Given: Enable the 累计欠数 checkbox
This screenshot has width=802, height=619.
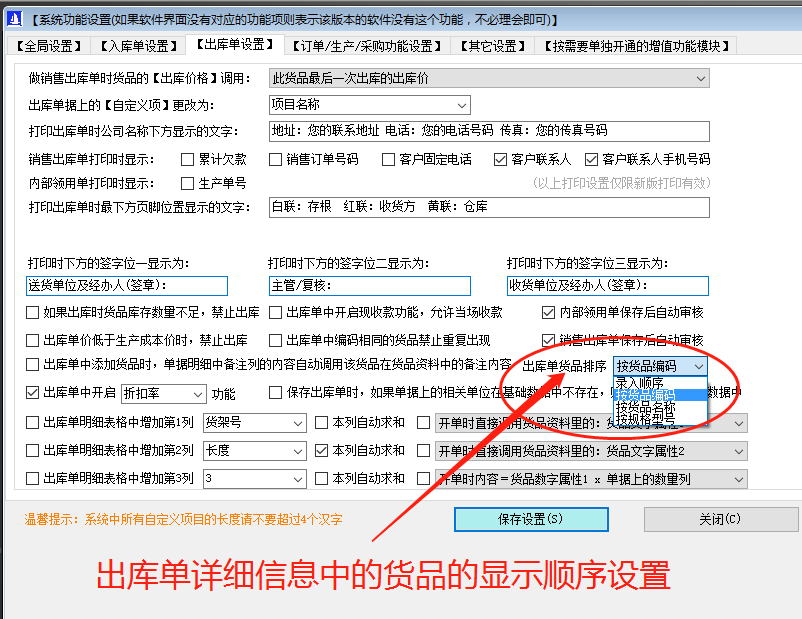Looking at the screenshot, I should [x=187, y=158].
